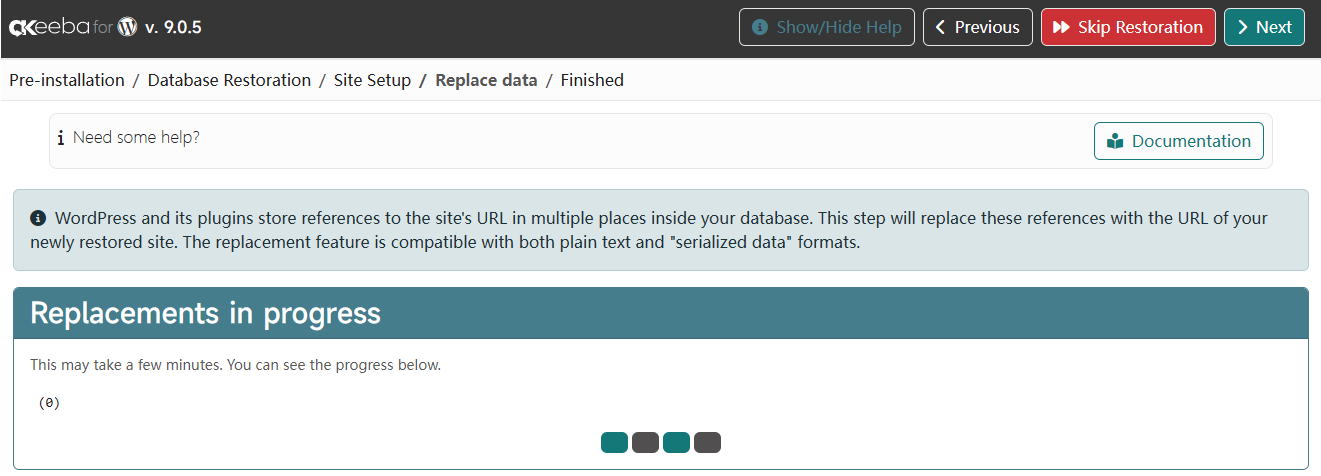Click the left chevron icon on Previous
The width and height of the screenshot is (1321, 476).
pyautogui.click(x=940, y=27)
